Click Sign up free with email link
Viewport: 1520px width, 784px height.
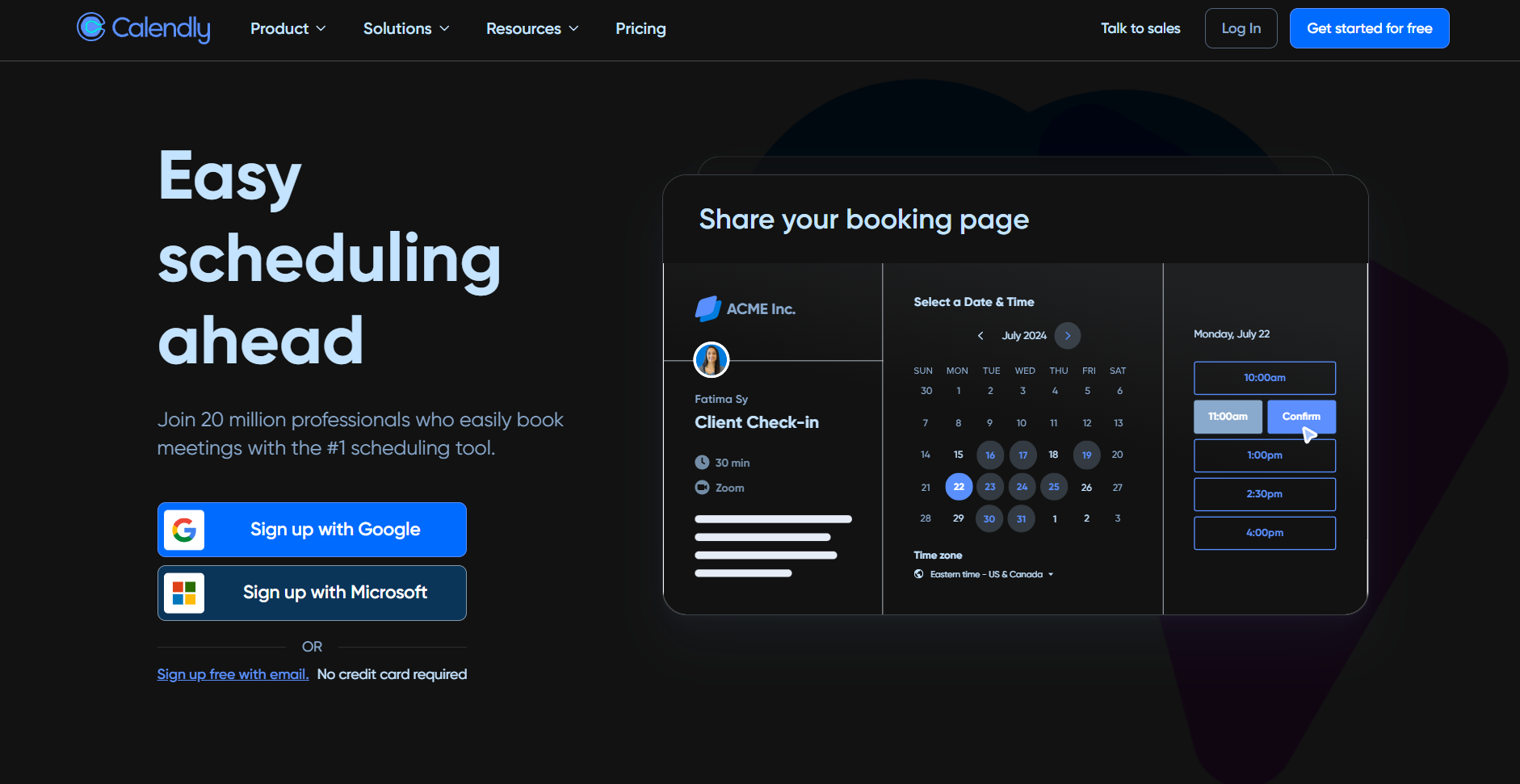[233, 674]
